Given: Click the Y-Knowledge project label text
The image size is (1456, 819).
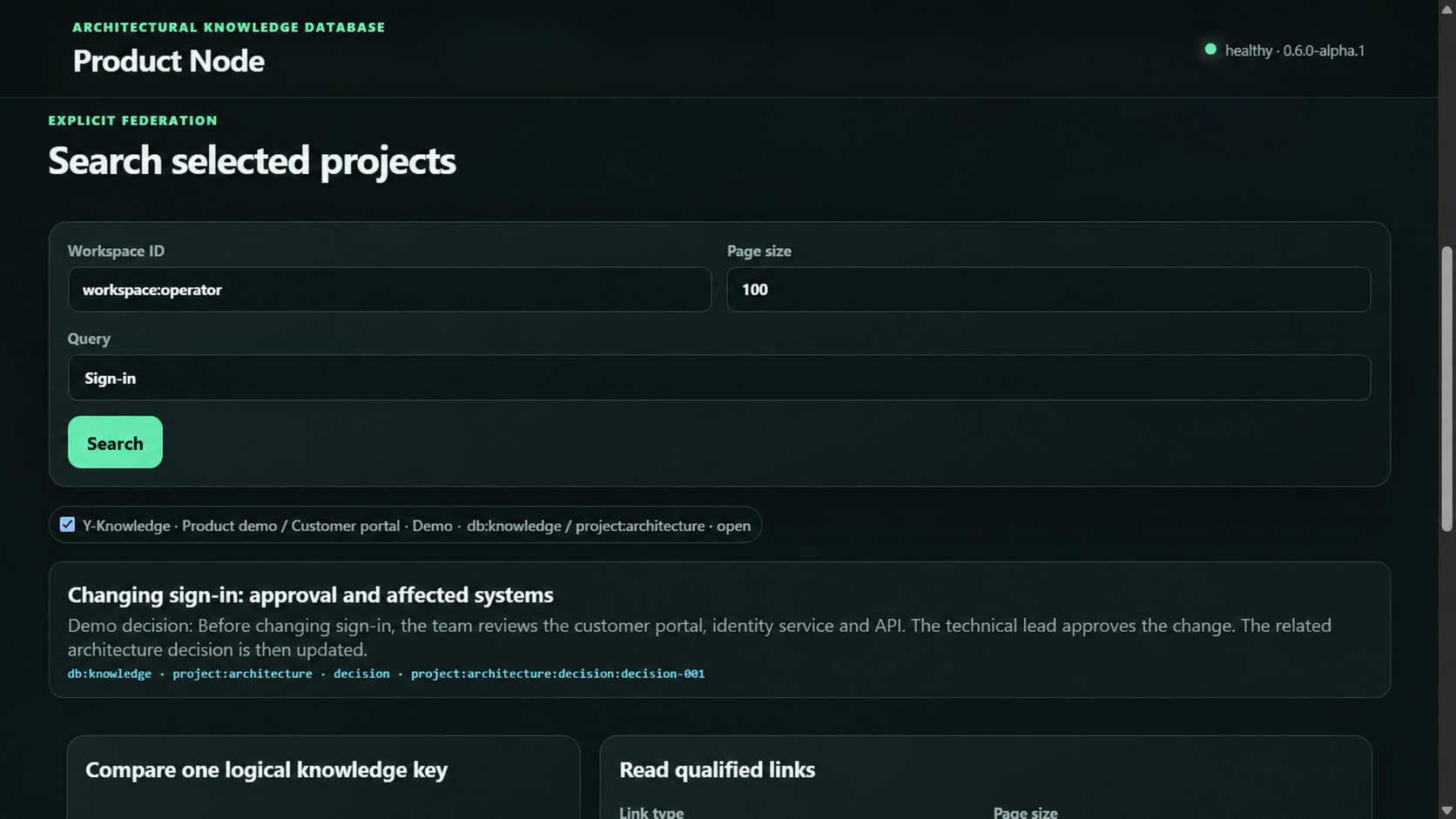Looking at the screenshot, I should (416, 526).
